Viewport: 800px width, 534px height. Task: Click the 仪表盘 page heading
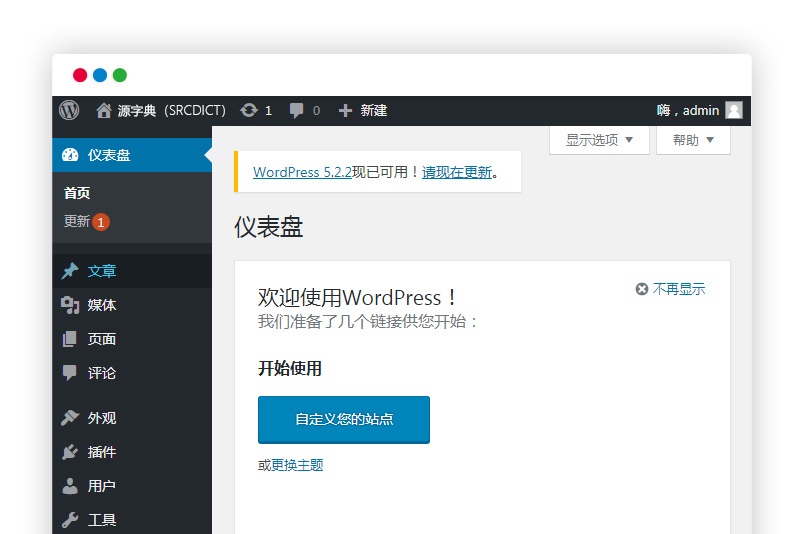[x=269, y=227]
